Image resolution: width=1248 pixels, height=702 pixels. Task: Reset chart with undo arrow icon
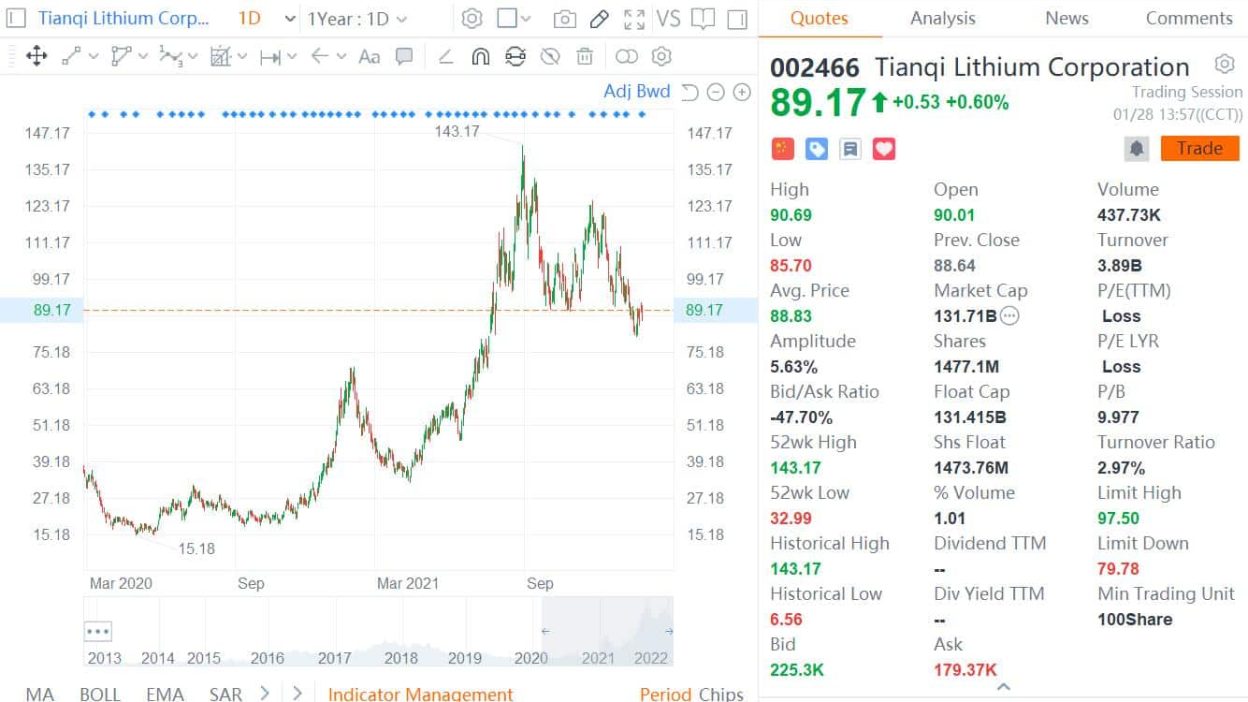[x=690, y=92]
